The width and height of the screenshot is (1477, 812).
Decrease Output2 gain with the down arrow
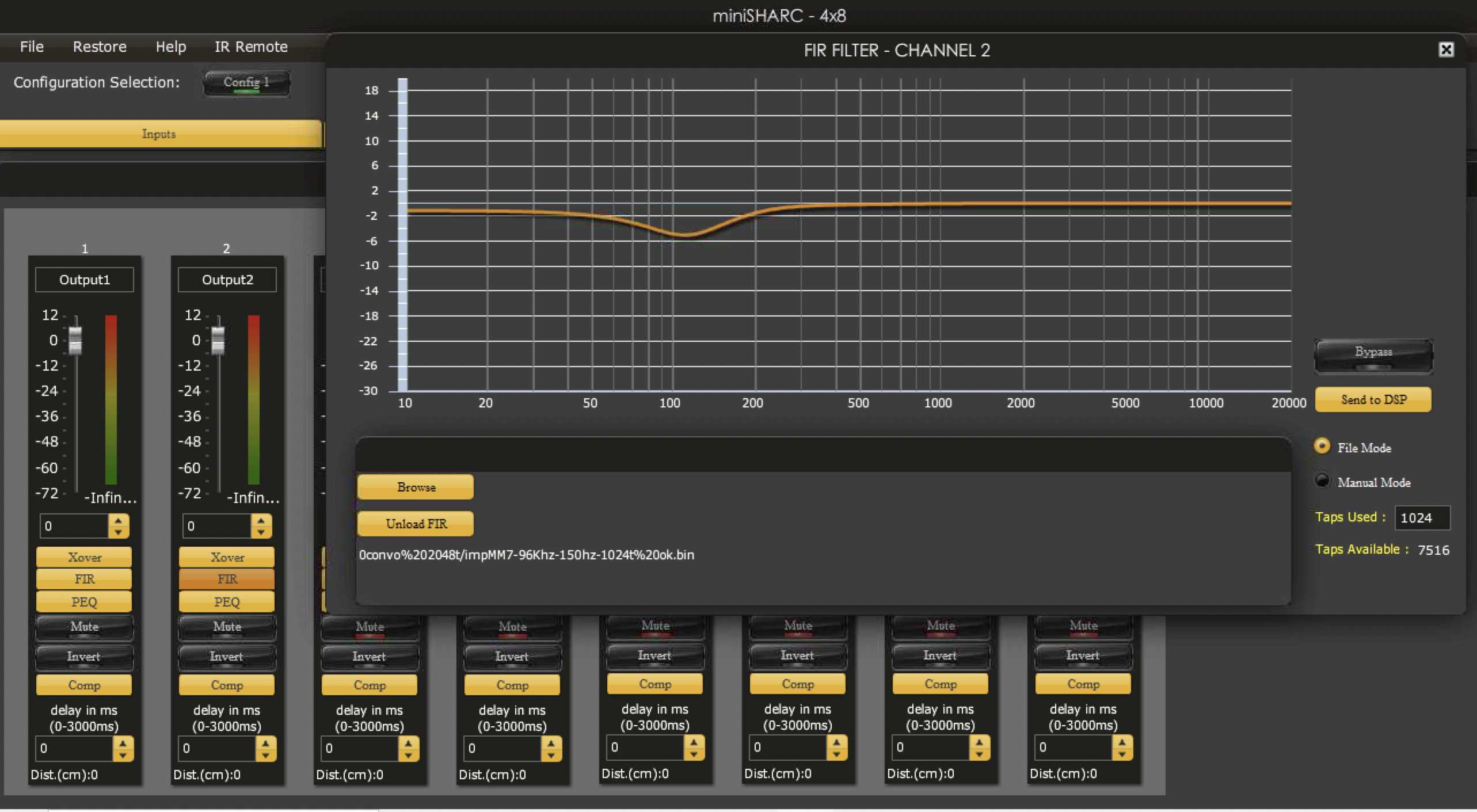[261, 532]
